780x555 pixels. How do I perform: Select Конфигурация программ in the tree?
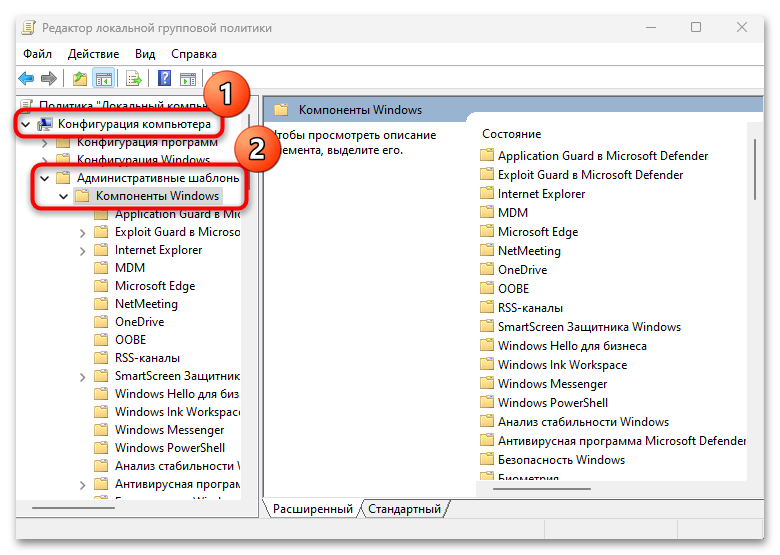click(x=147, y=142)
